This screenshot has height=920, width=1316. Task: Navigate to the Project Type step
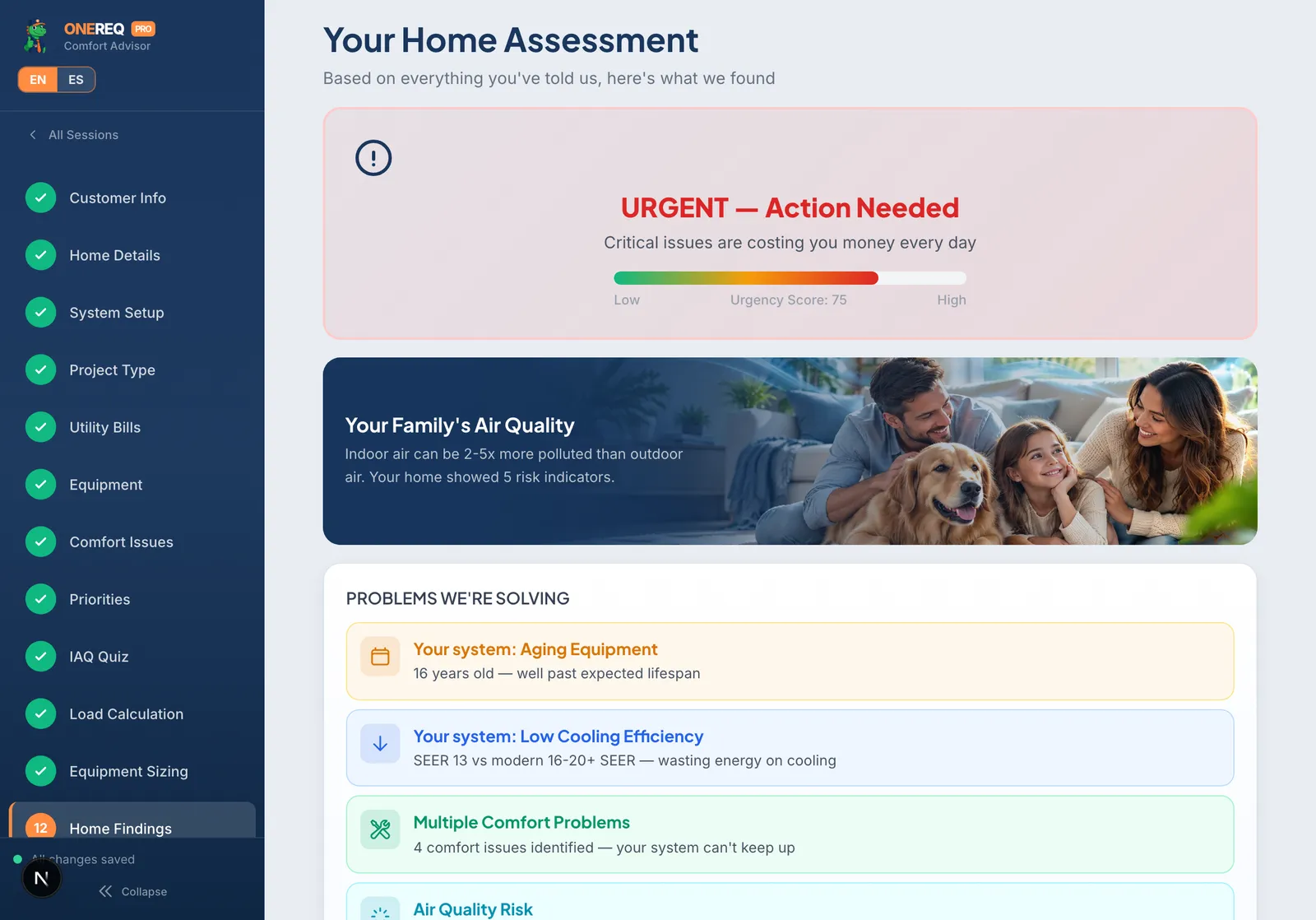point(132,369)
